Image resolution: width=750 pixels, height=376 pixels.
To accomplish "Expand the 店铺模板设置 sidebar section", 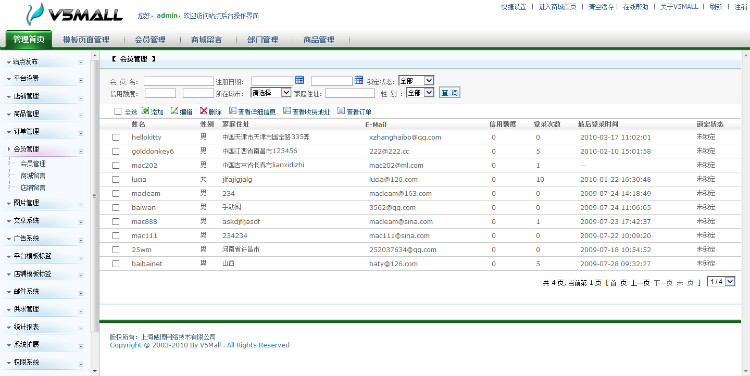I will tap(32, 274).
